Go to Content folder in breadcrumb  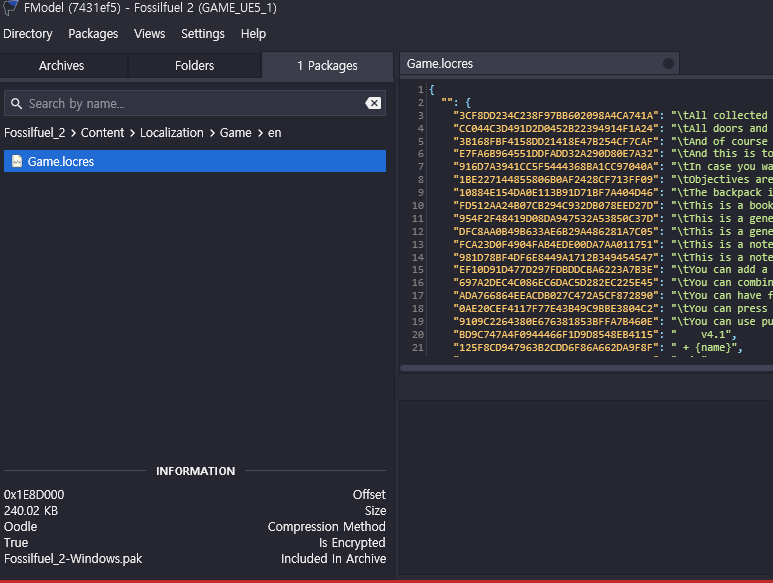[x=102, y=133]
